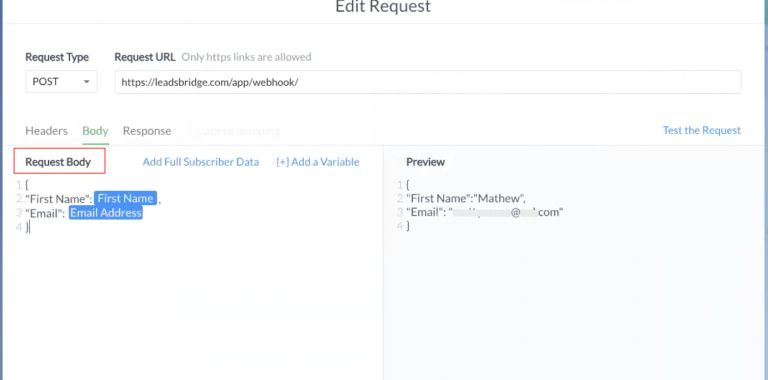The width and height of the screenshot is (768, 380).
Task: Select the First Name variable chip
Action: coord(125,198)
